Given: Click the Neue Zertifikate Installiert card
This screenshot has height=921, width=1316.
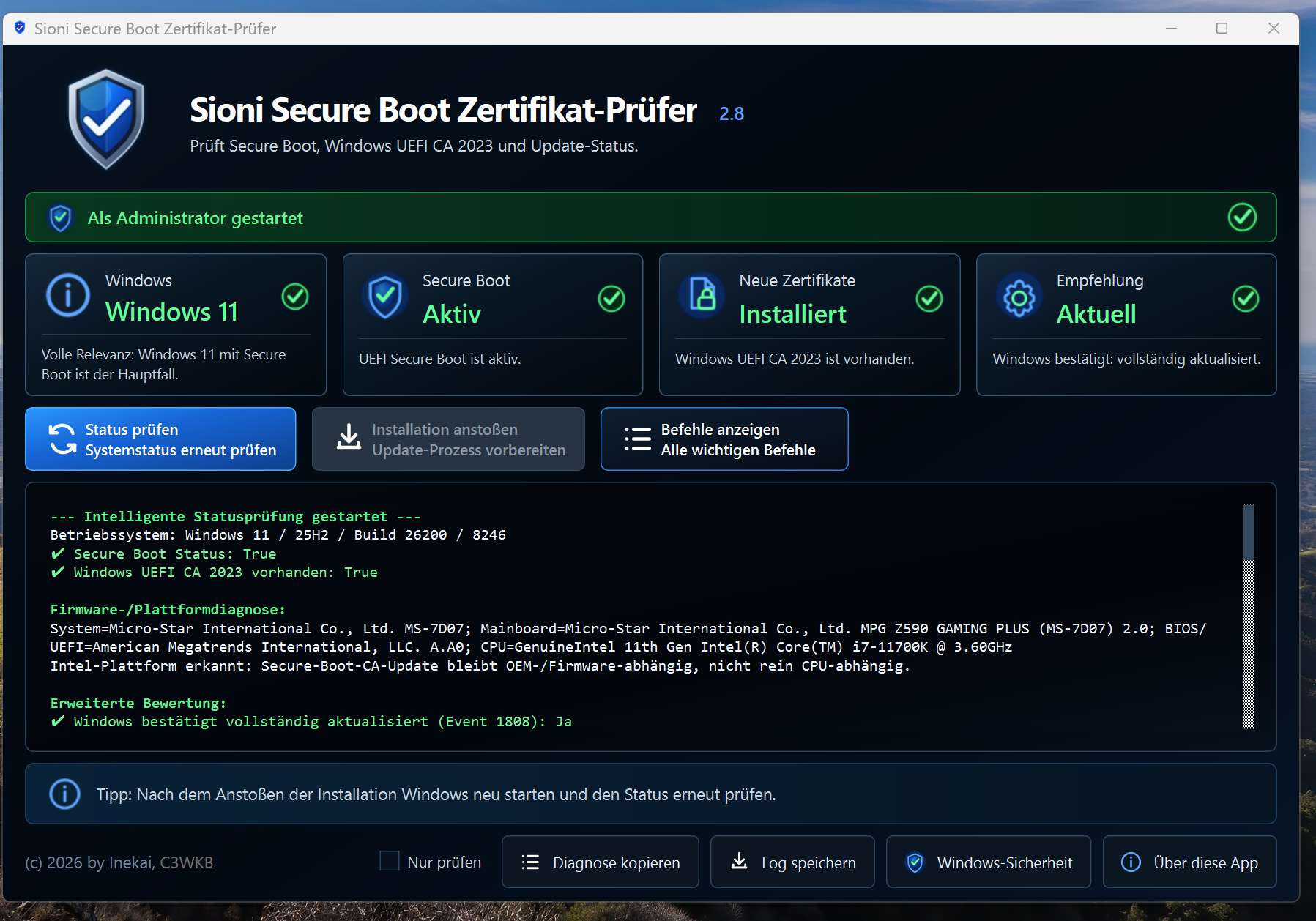Looking at the screenshot, I should pos(808,324).
